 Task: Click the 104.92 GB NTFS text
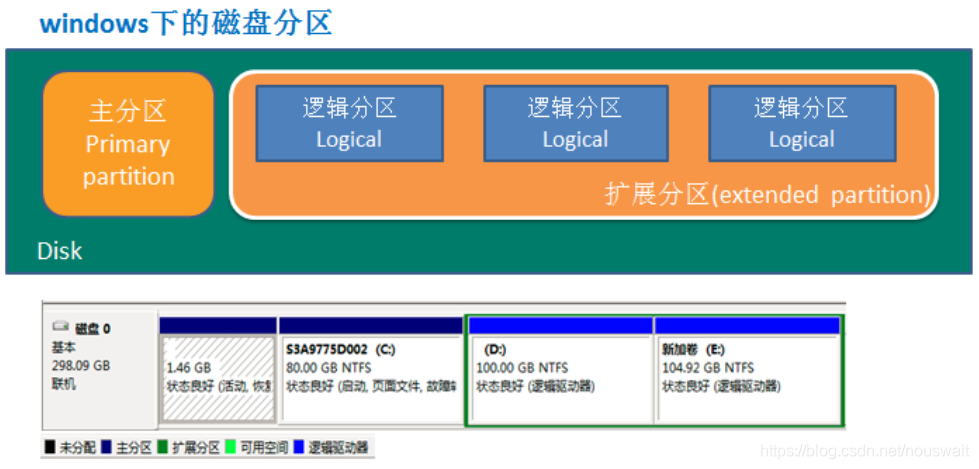click(x=707, y=368)
